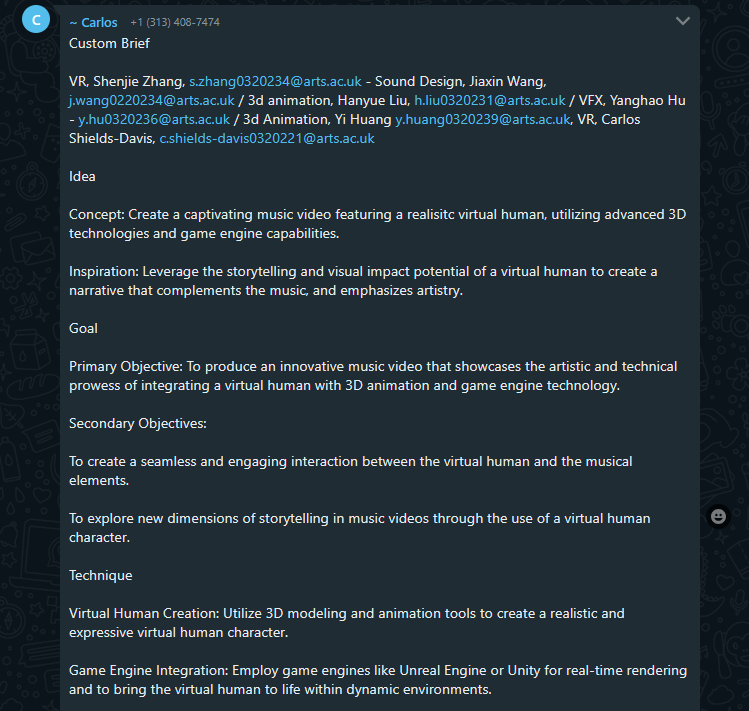The image size is (749, 711).
Task: Click the Concept paragraph about the music video
Action: (x=377, y=224)
